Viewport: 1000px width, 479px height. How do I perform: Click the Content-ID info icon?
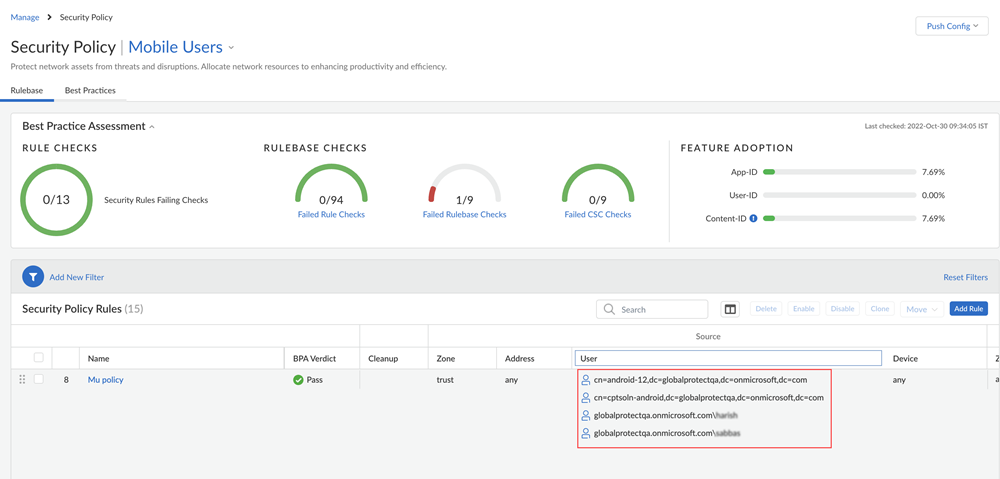753,218
